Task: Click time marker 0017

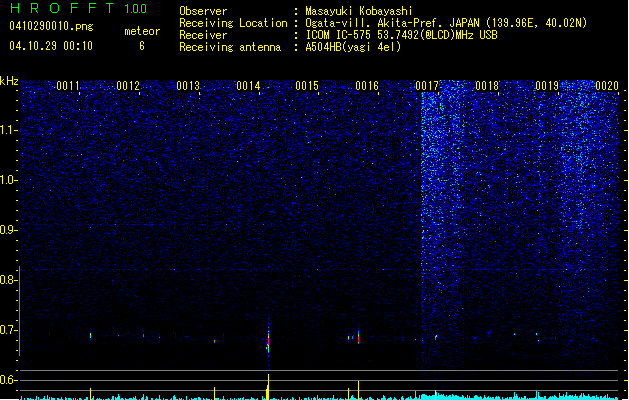Action: (x=427, y=86)
